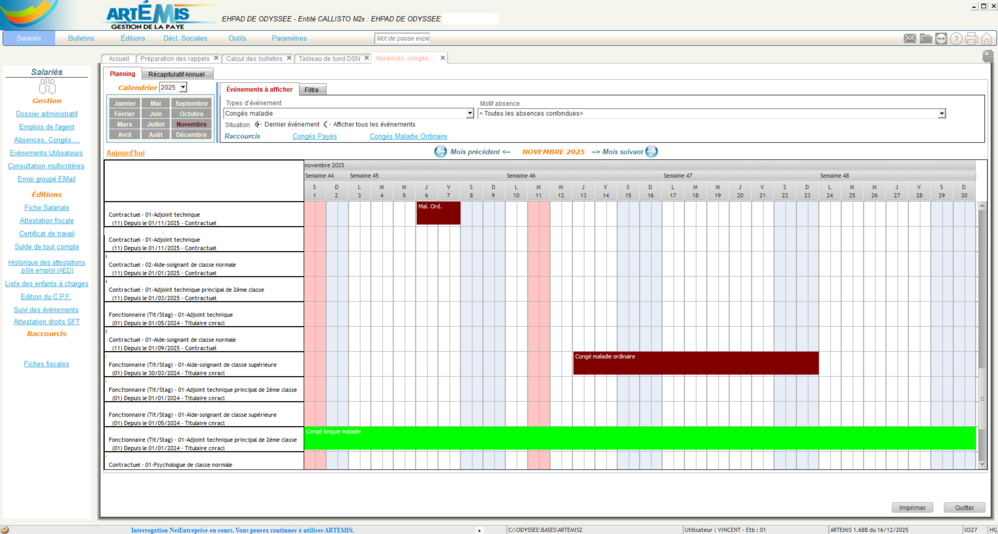Switch to the Récapitulatif Annuel tab
998x534 pixels.
(x=175, y=74)
